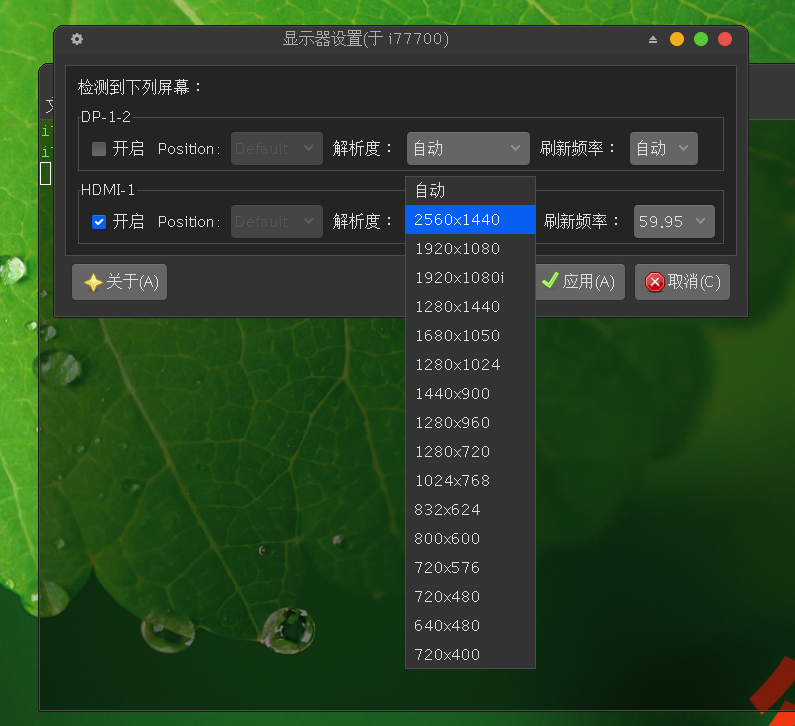Select 自动 in the resolution list
Image resolution: width=795 pixels, height=726 pixels.
(x=471, y=191)
